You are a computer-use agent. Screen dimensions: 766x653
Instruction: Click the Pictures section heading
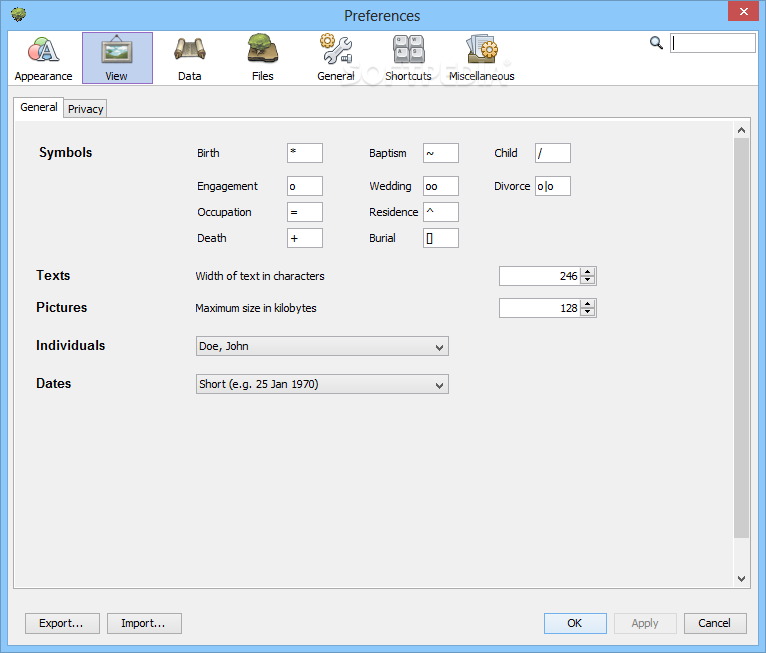click(x=62, y=308)
